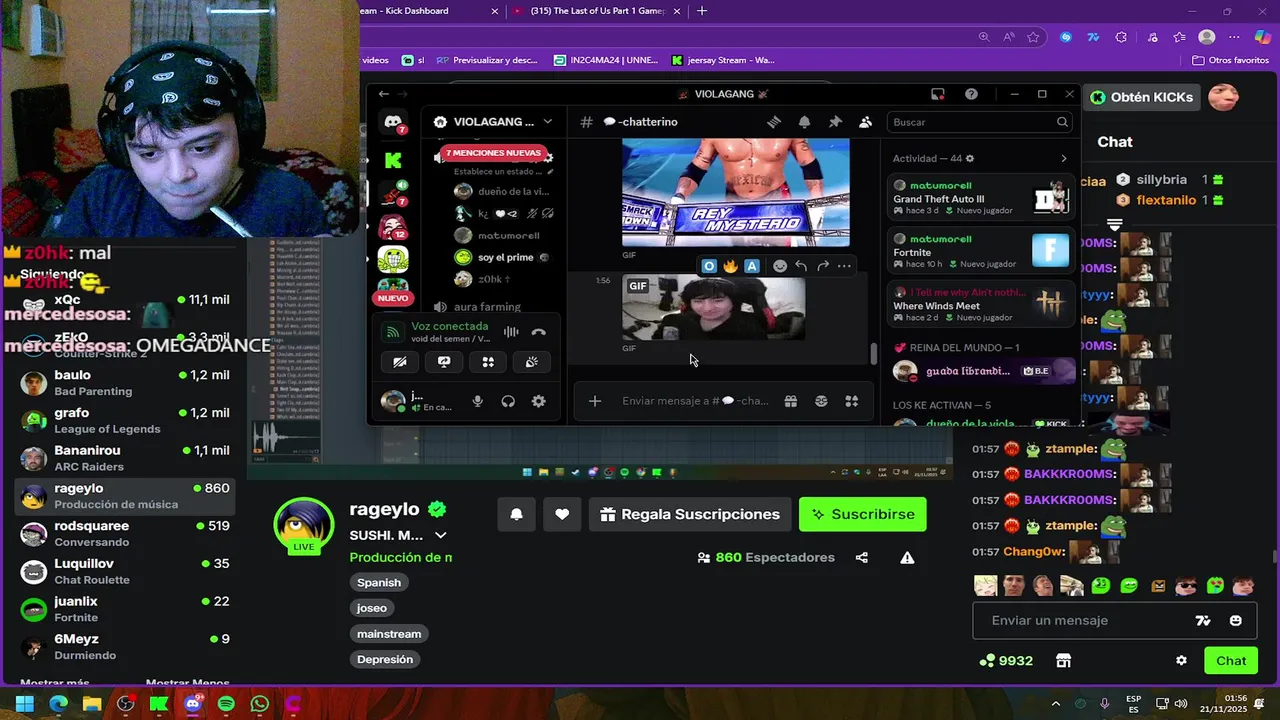
Task: Open new browser tab plus button
Action: pyautogui.click(x=702, y=11)
